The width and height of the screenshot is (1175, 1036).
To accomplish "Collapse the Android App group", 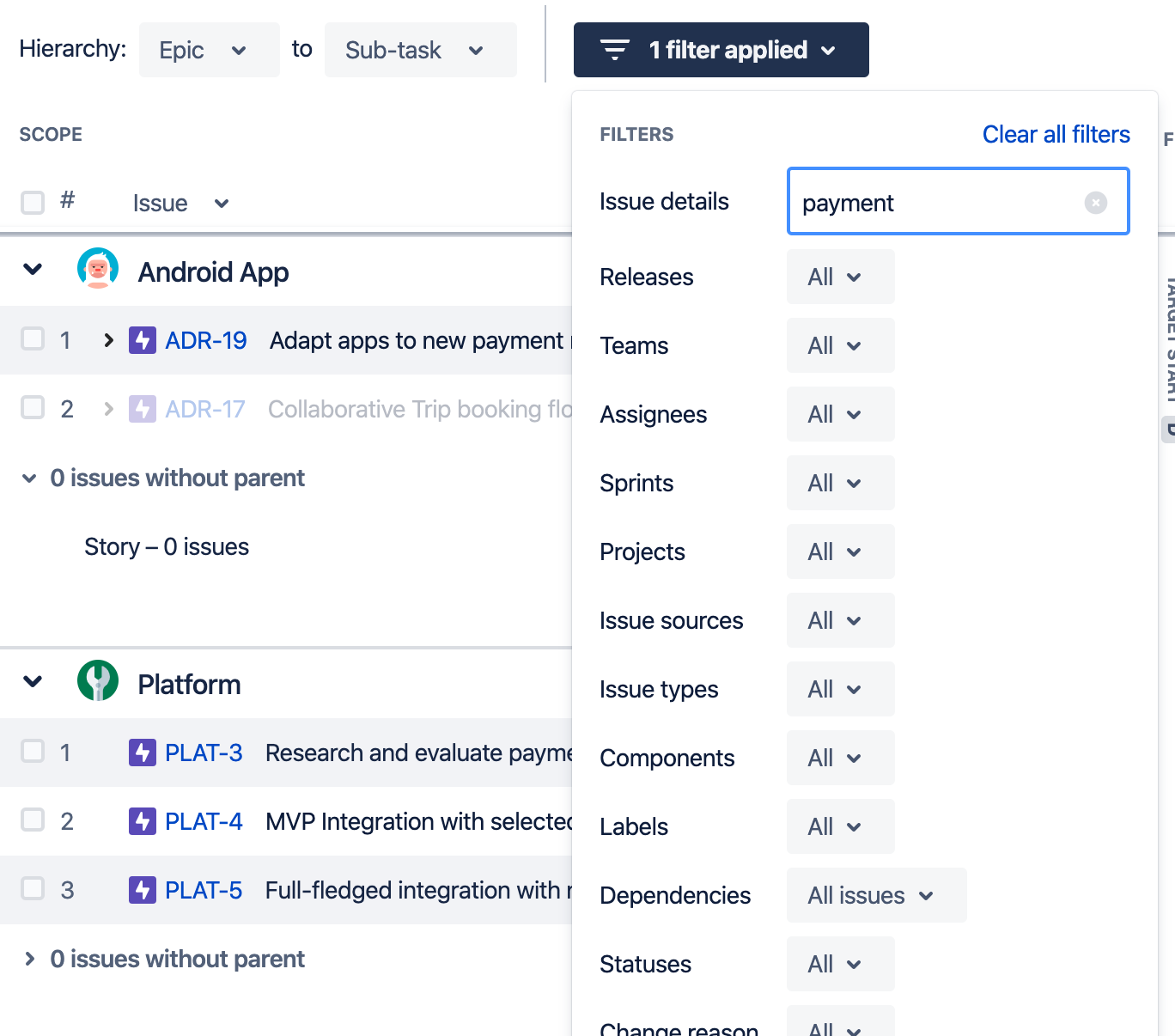I will [33, 270].
